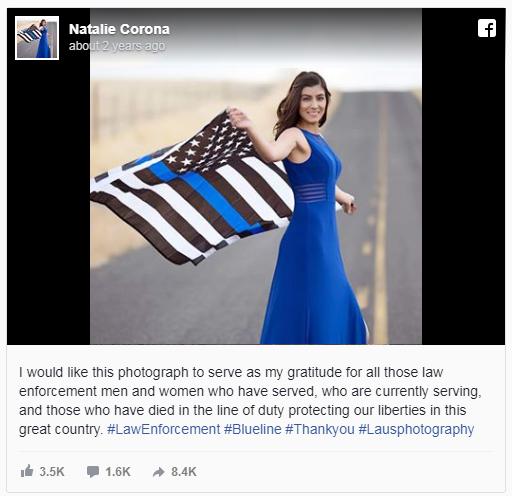Click the "about 2 years ago" timestamp
Viewport: 512px width, 496px height.
coord(117,46)
